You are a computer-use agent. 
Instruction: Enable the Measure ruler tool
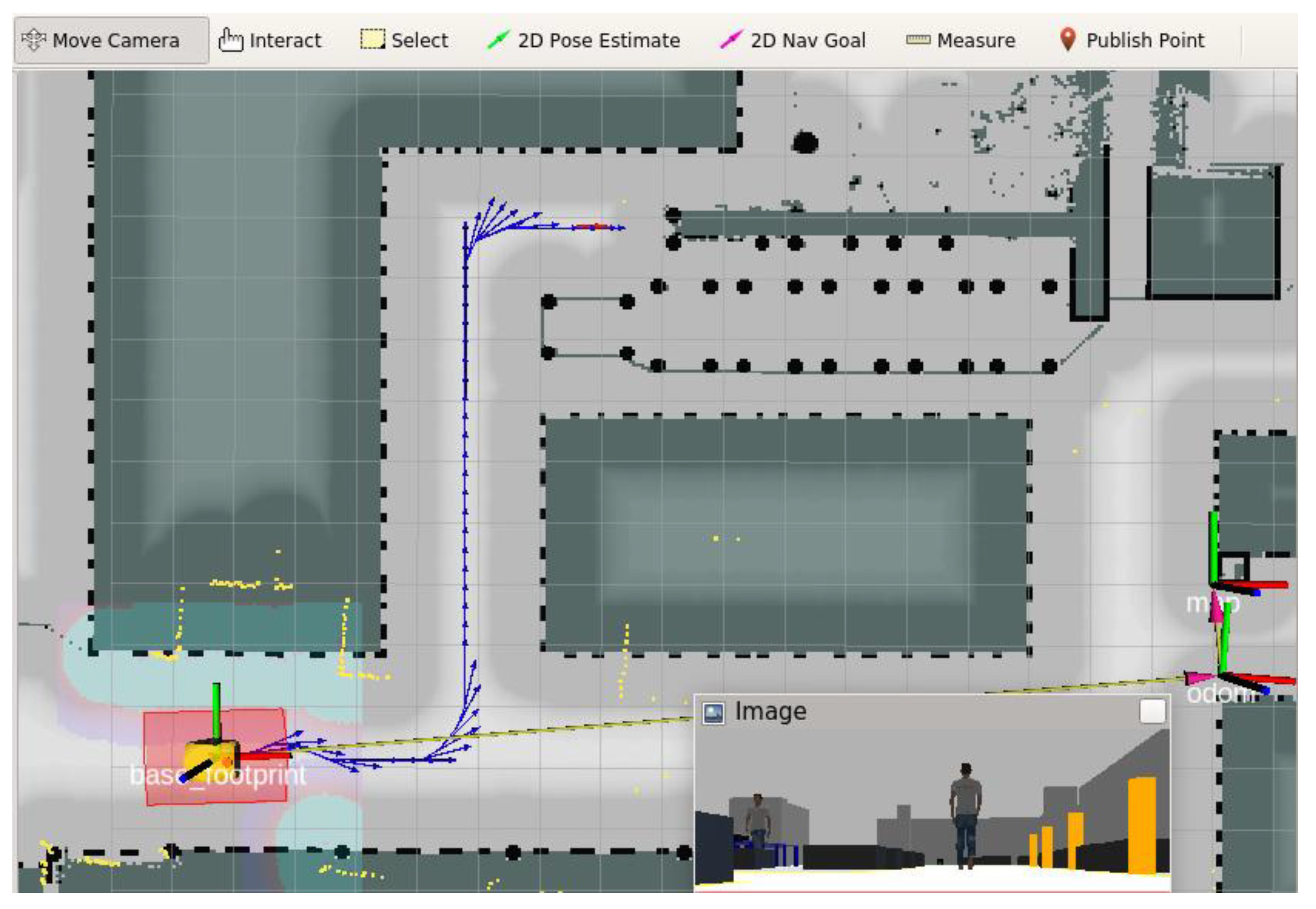[x=961, y=41]
